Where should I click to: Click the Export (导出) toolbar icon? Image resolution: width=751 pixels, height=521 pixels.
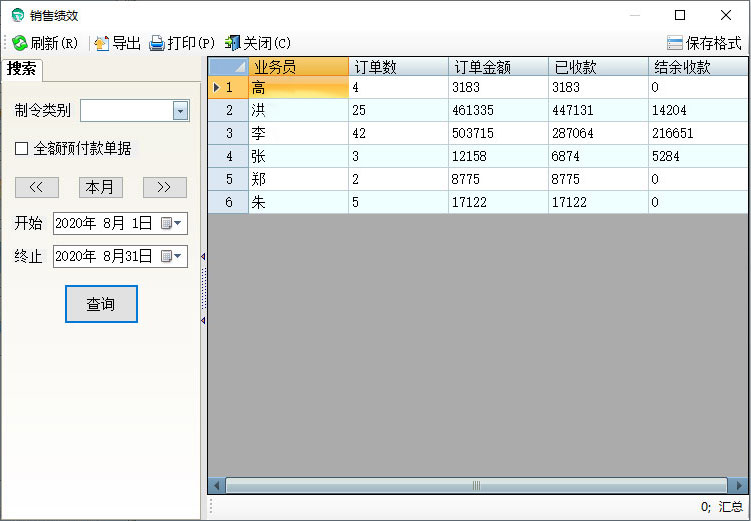click(x=101, y=43)
